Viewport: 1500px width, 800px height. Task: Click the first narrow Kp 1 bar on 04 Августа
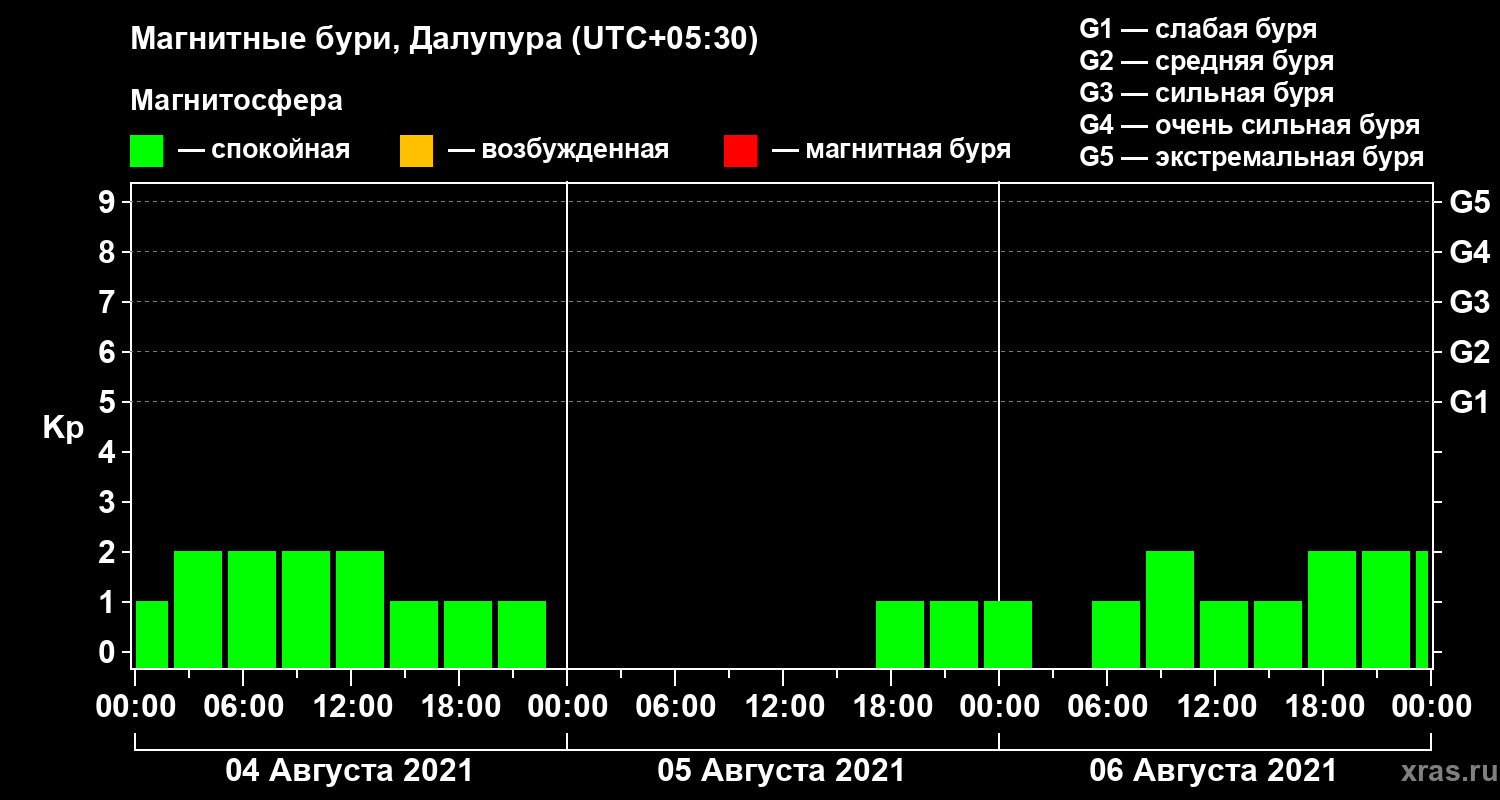click(x=152, y=634)
